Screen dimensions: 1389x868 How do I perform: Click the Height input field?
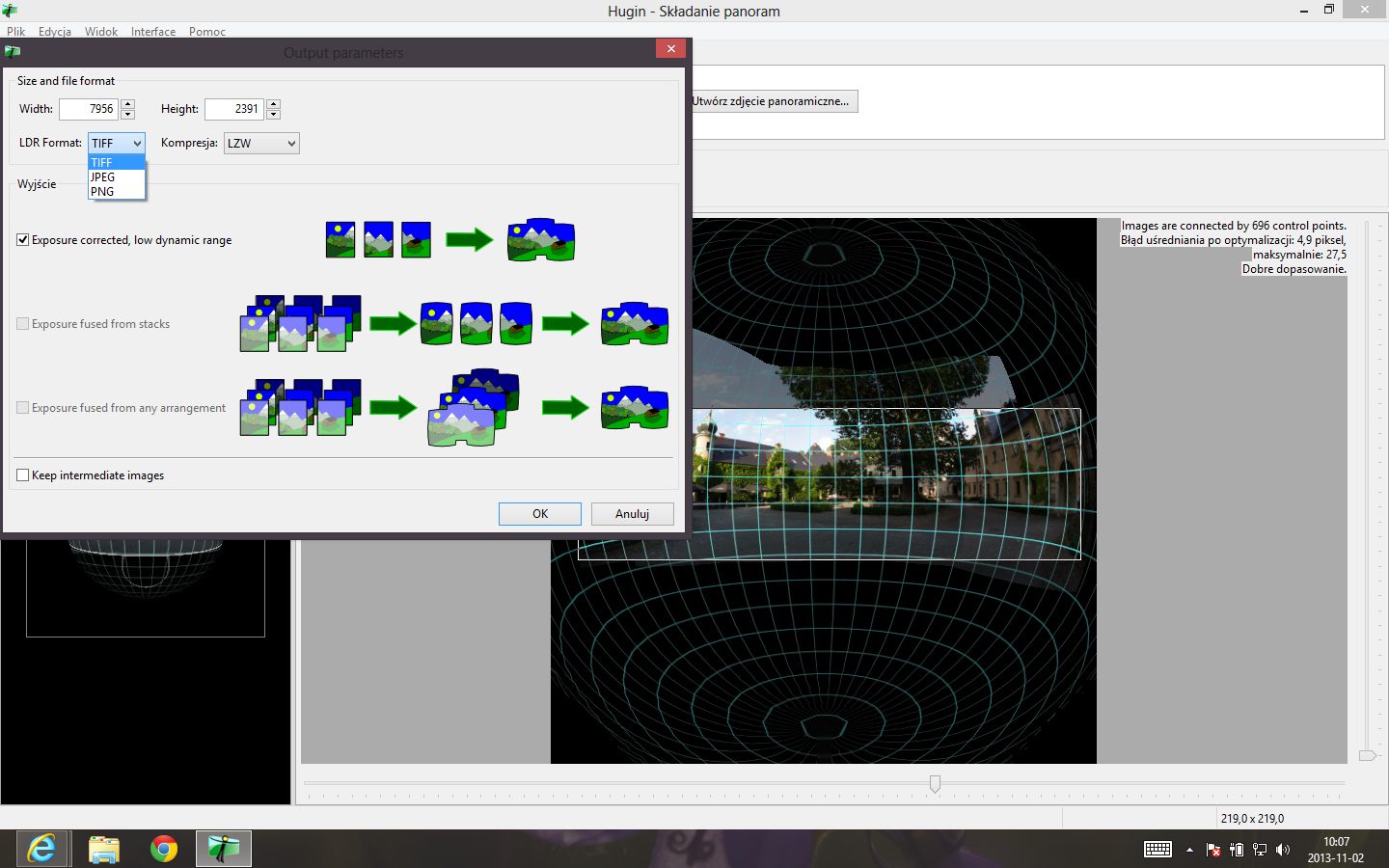point(233,109)
